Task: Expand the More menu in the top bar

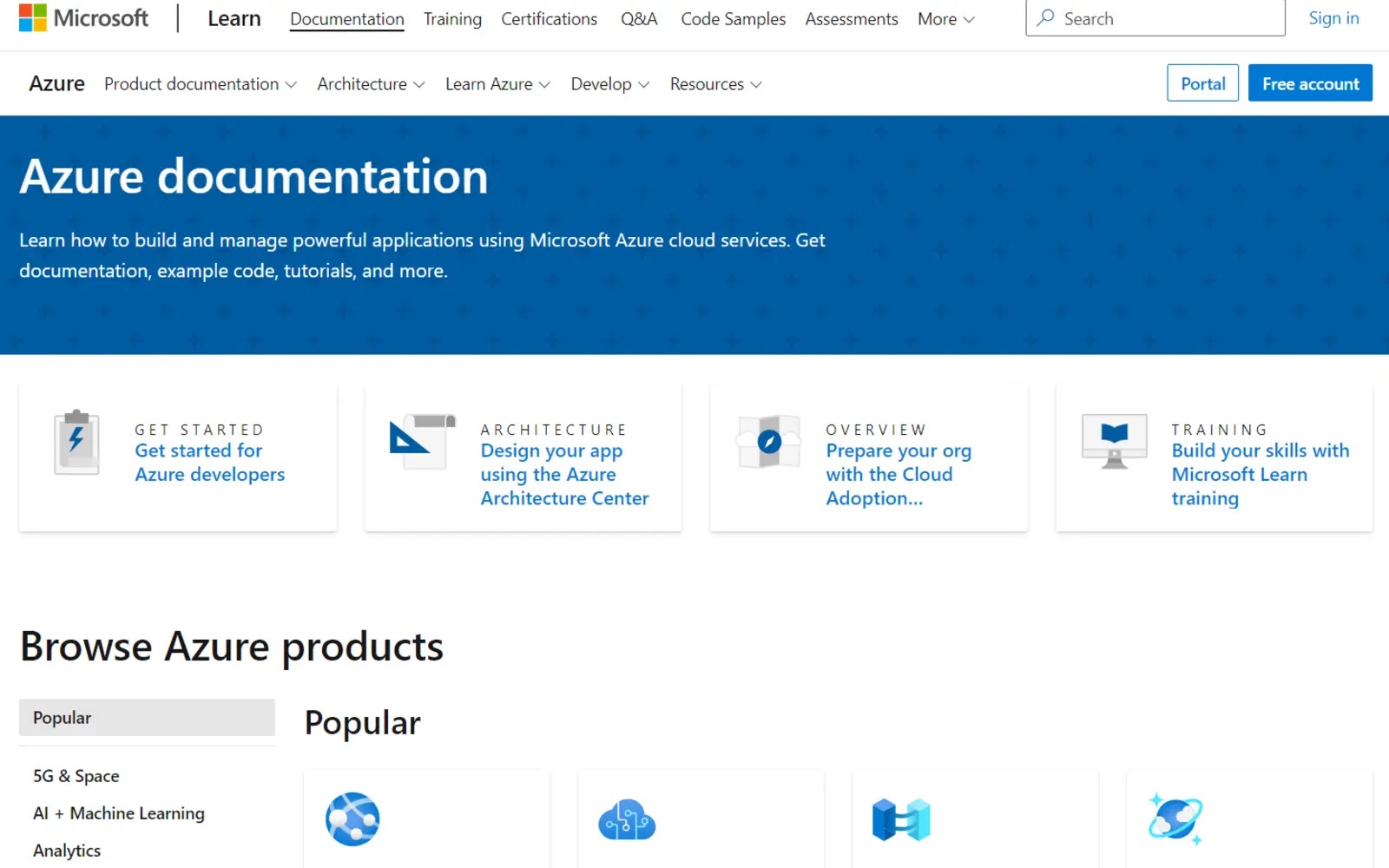Action: (945, 18)
